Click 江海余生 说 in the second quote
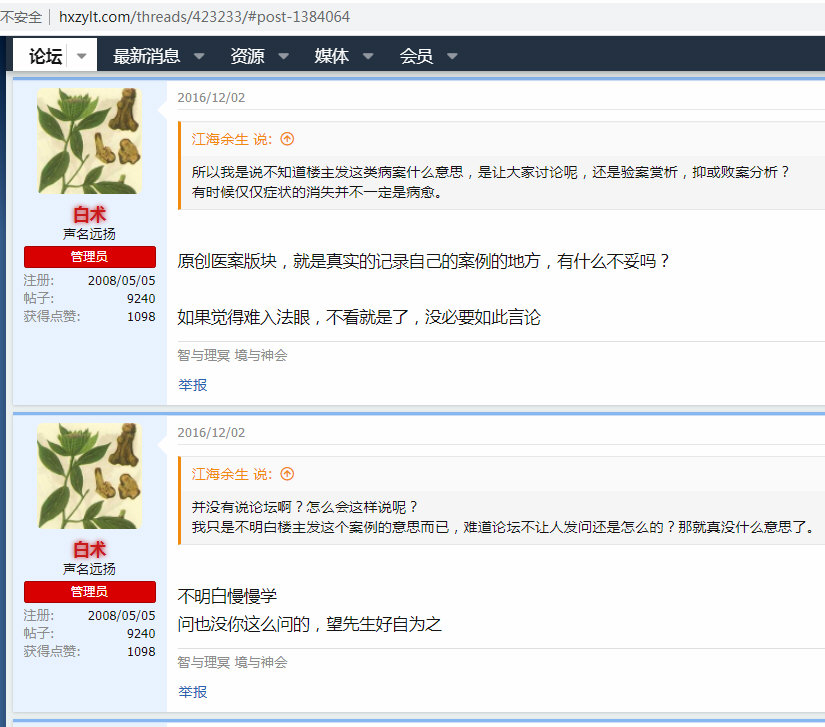The width and height of the screenshot is (825, 727). [x=232, y=474]
